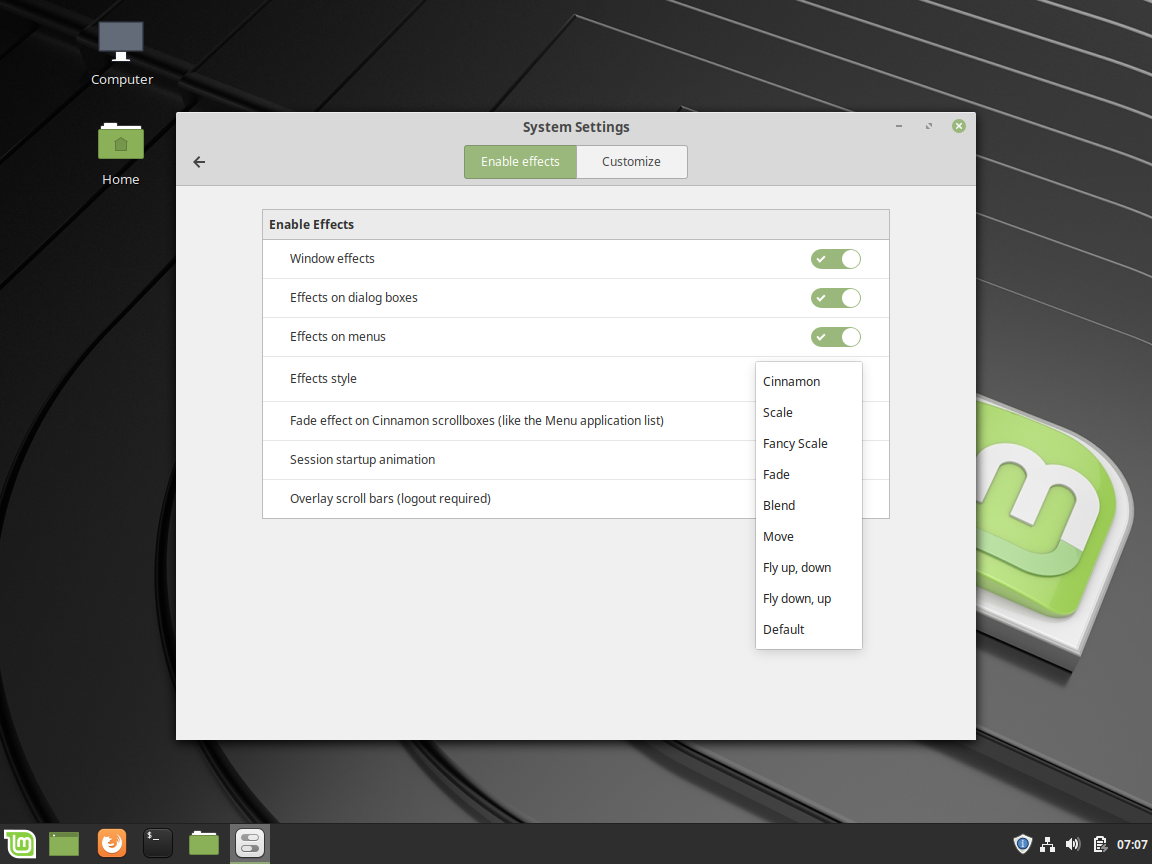This screenshot has width=1152, height=864.
Task: Toggle the Window effects switch
Action: (835, 259)
